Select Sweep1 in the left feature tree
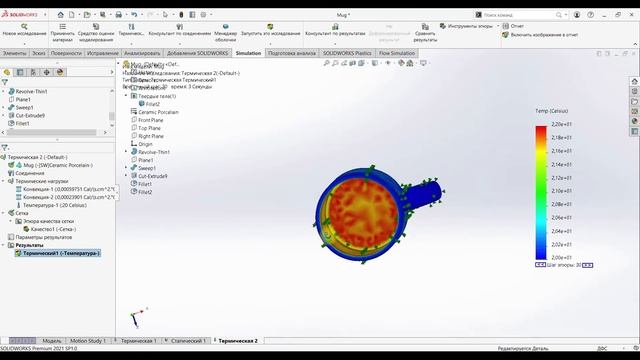This screenshot has width=640, height=360. (x=24, y=107)
